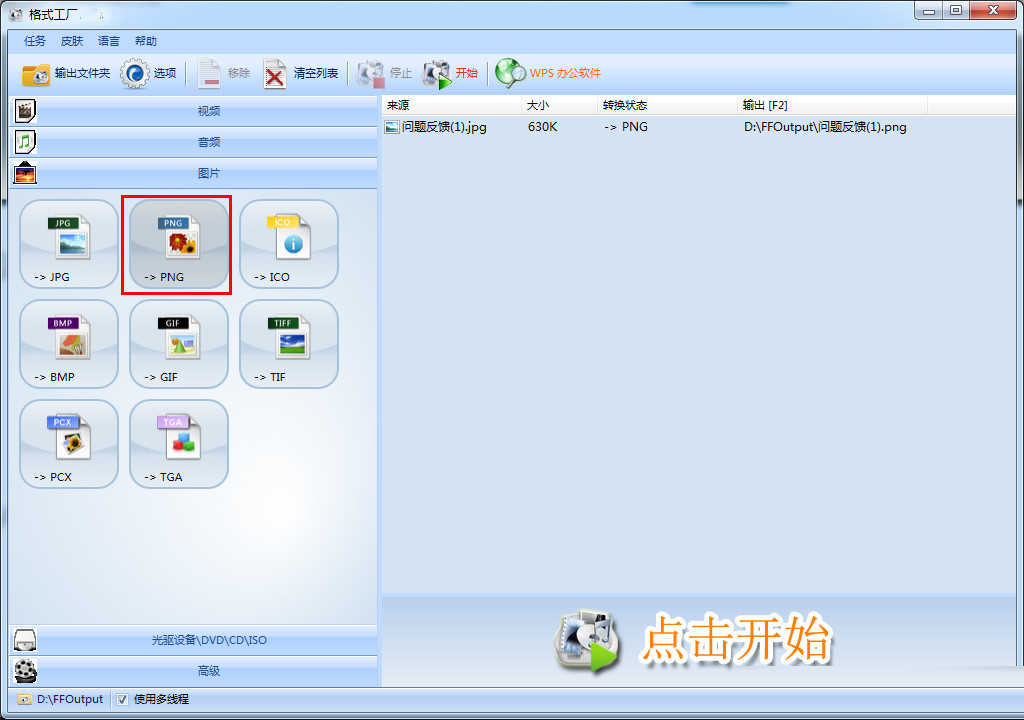Select the TIF conversion format
Image resolution: width=1024 pixels, height=720 pixels.
pos(288,343)
